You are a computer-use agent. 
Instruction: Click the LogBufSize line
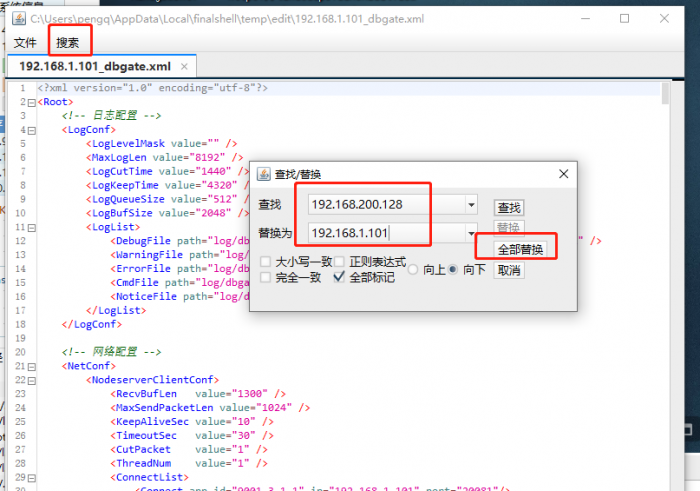coord(167,213)
